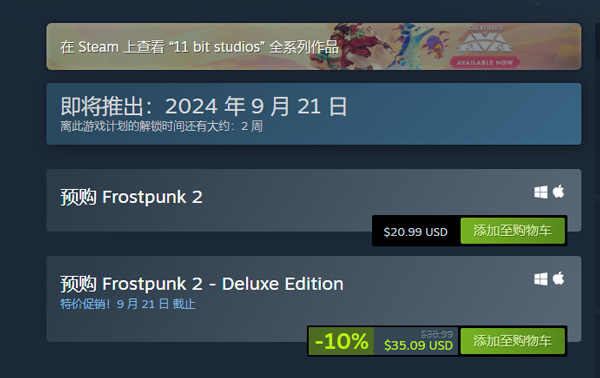The height and width of the screenshot is (378, 600).
Task: Click the crossed-out $38.99 original price
Action: [437, 334]
